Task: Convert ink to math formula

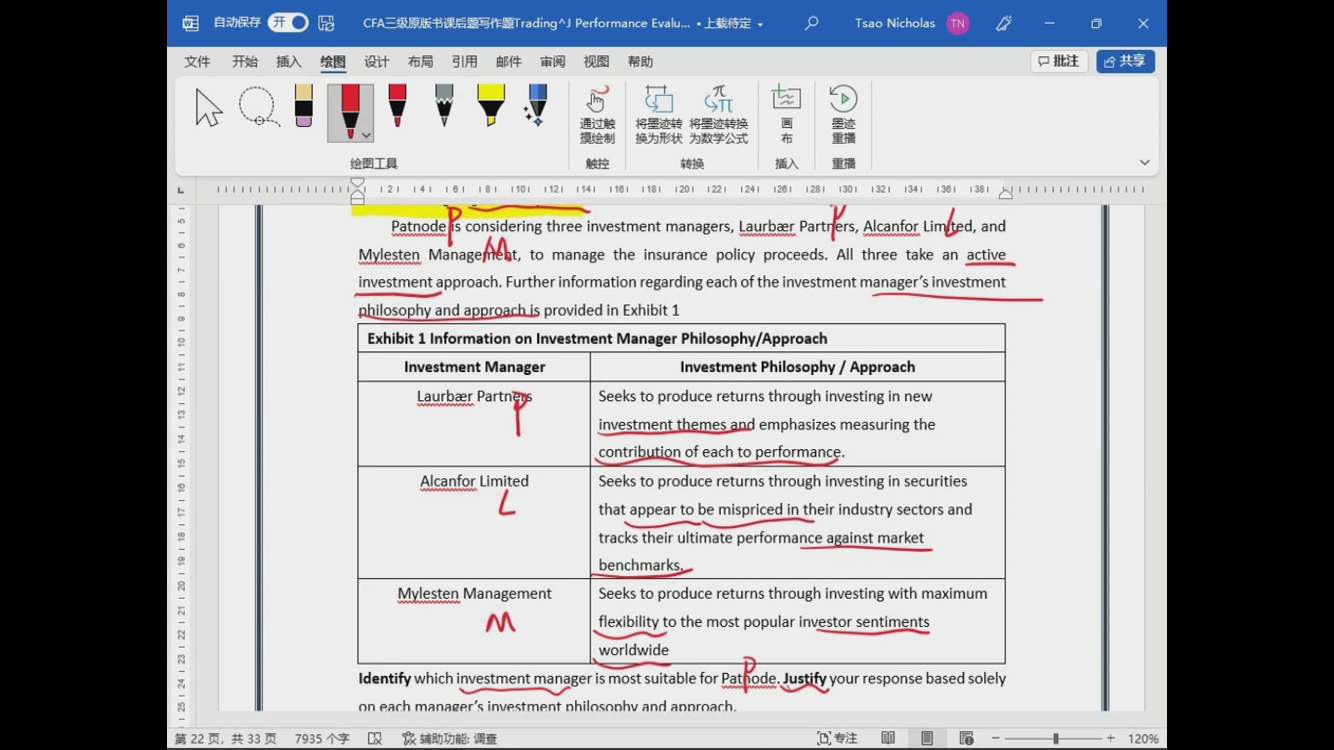Action: [x=718, y=115]
